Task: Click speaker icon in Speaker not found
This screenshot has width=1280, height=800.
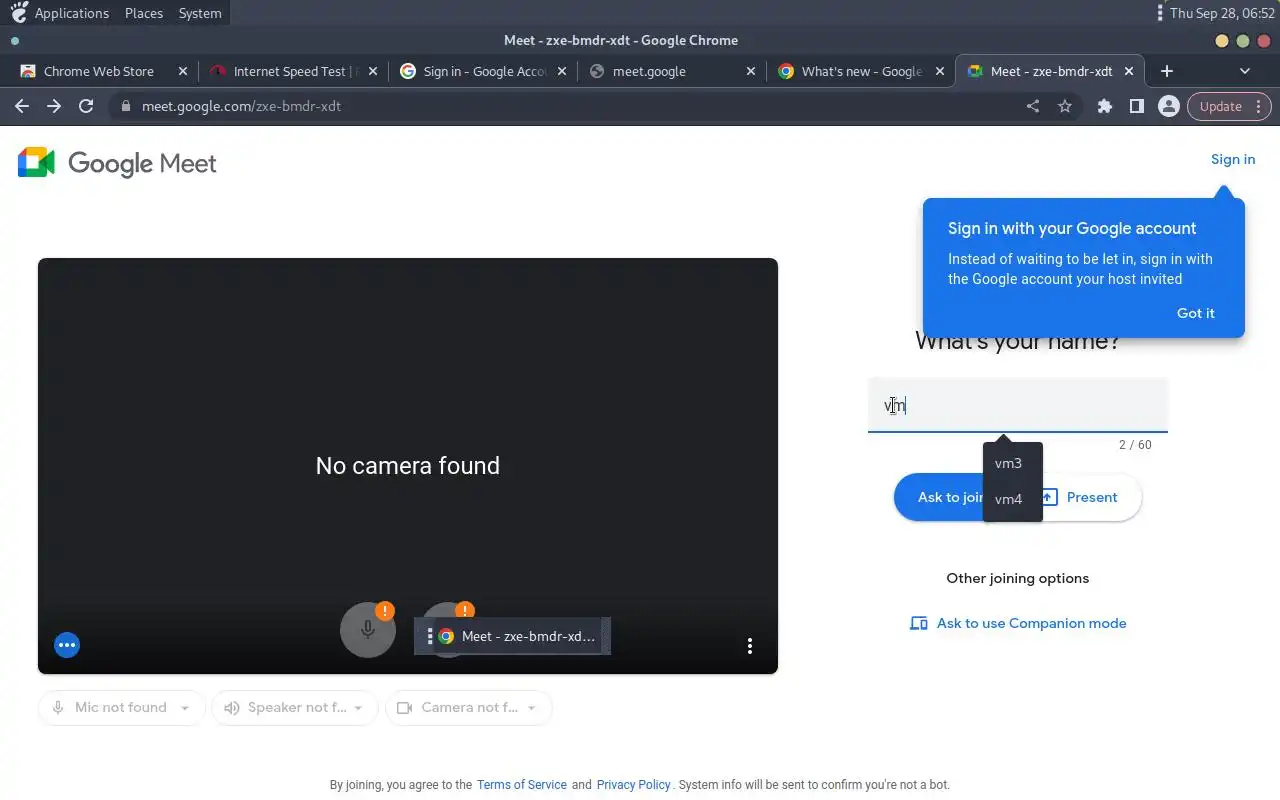Action: pos(232,708)
